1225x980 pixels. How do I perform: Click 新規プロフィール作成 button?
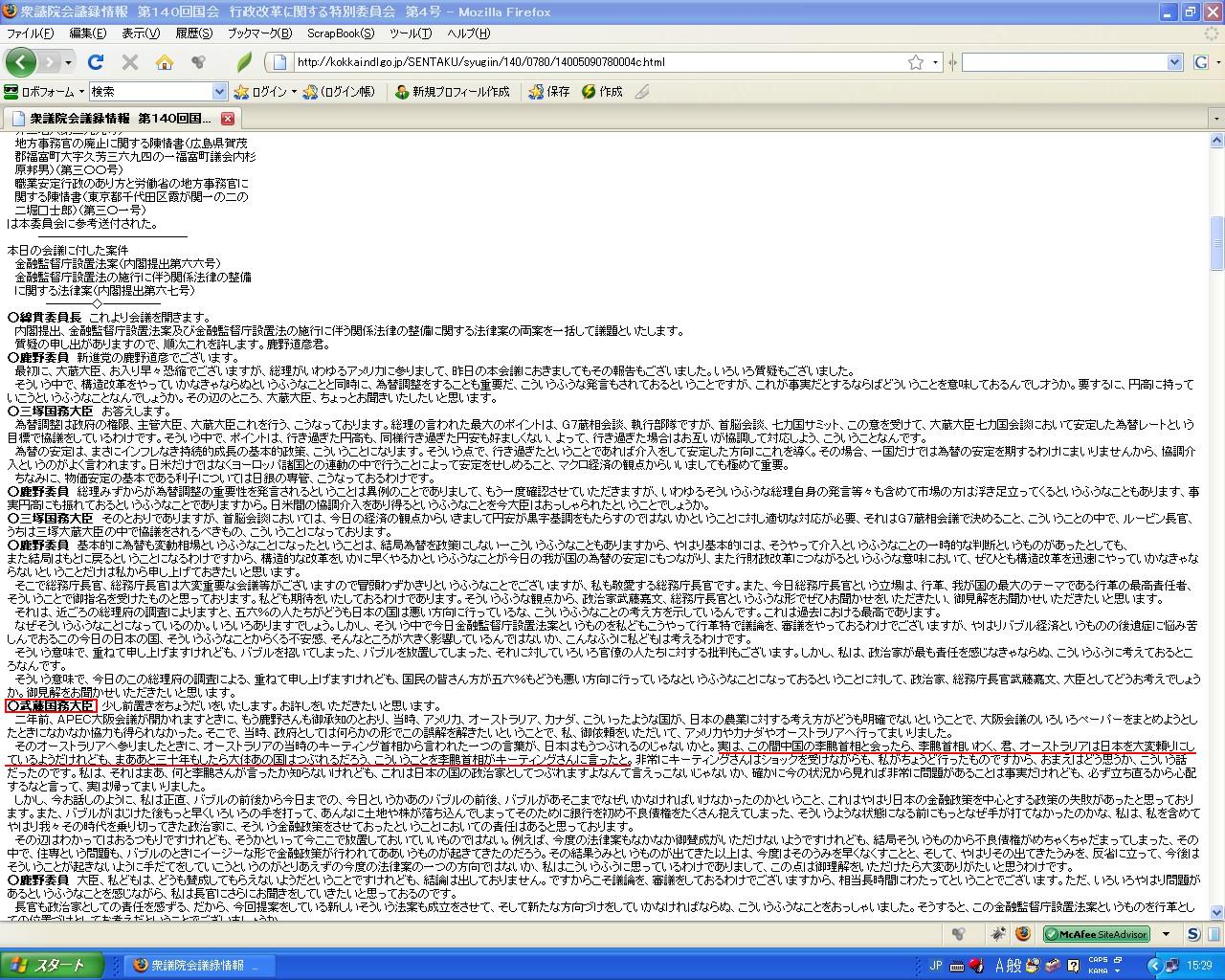[x=453, y=92]
